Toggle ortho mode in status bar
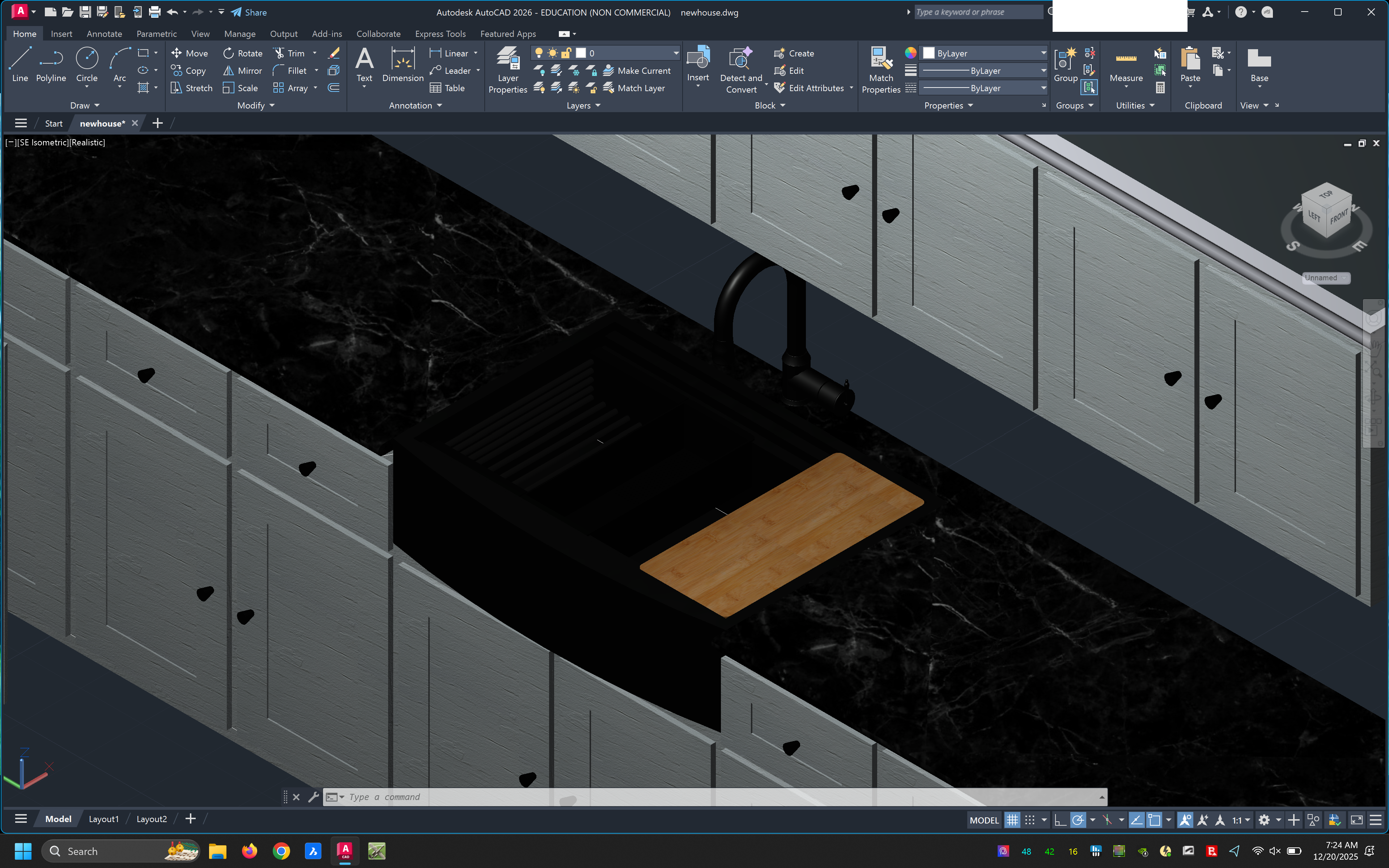This screenshot has height=868, width=1389. (x=1060, y=820)
